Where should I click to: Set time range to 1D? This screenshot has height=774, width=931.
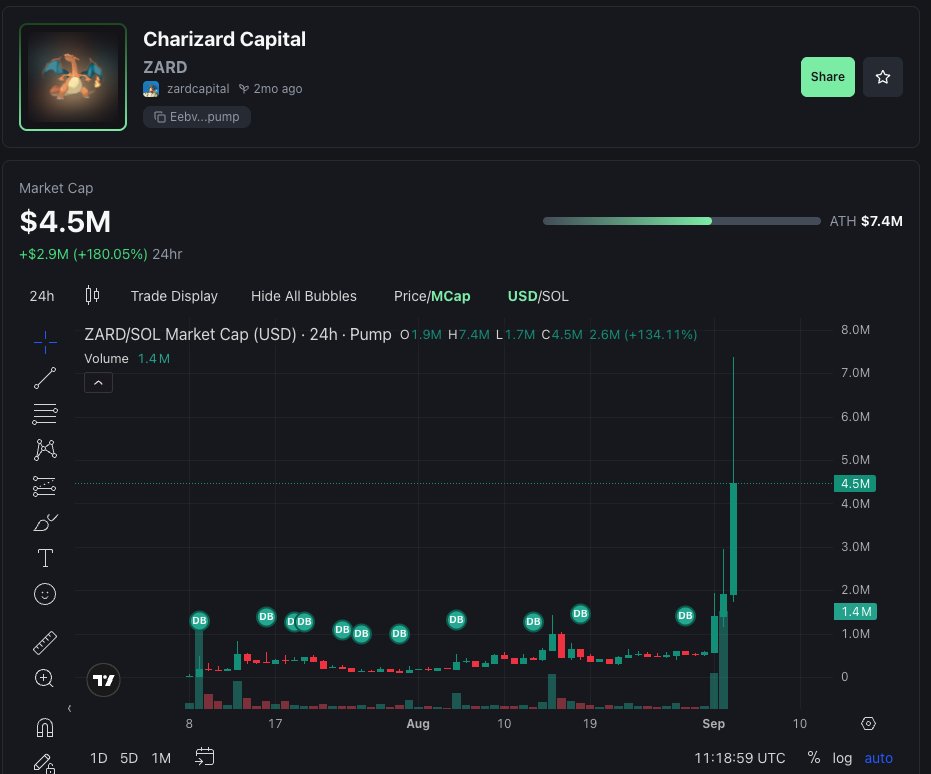coord(99,758)
